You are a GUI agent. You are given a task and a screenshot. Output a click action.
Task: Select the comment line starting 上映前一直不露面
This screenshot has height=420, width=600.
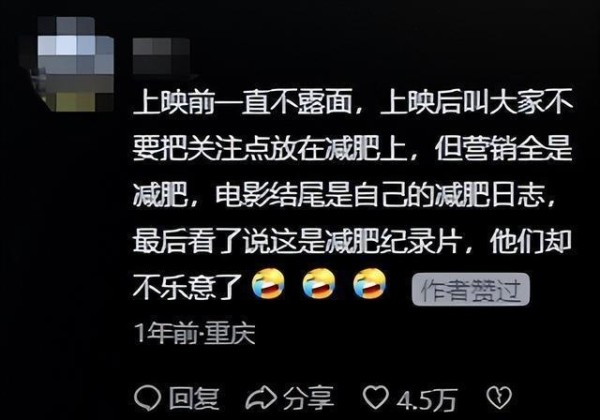(x=352, y=102)
